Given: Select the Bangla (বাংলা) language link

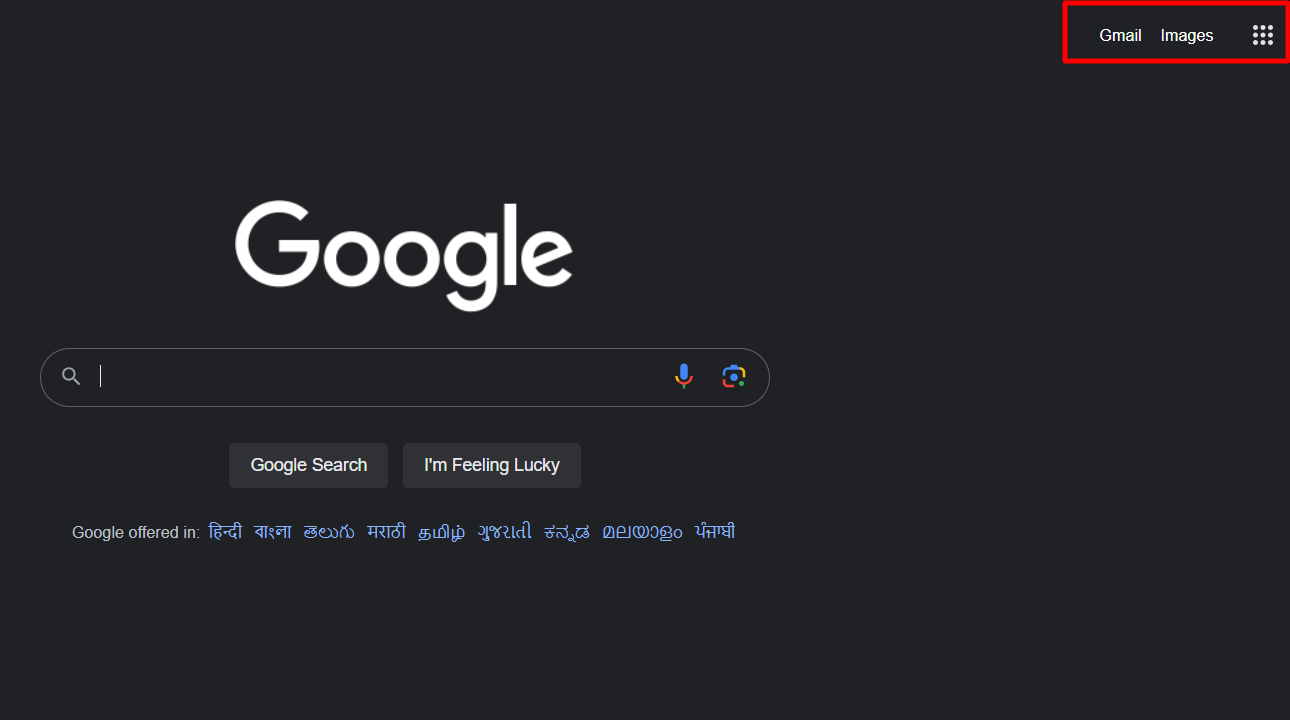Looking at the screenshot, I should point(273,532).
